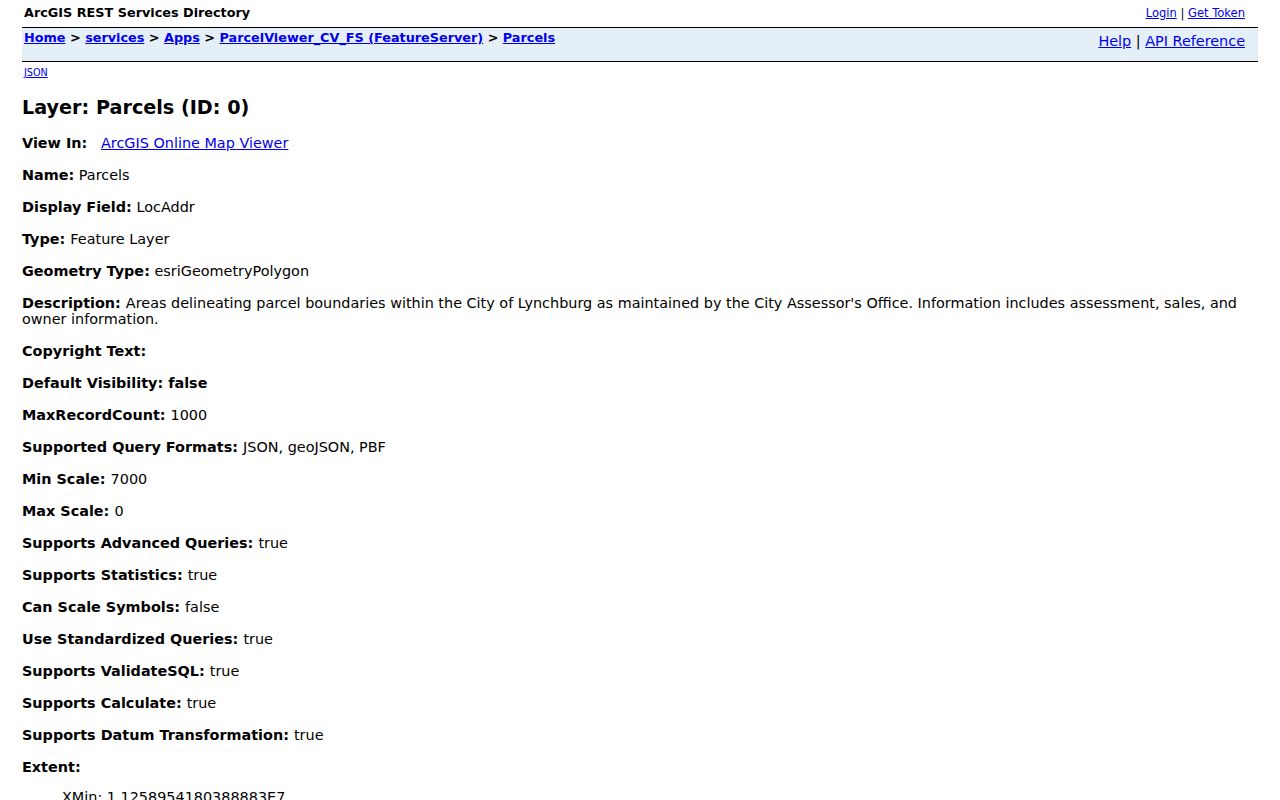Click the MaxRecordCount value 1000
The width and height of the screenshot is (1280, 800).
click(189, 415)
